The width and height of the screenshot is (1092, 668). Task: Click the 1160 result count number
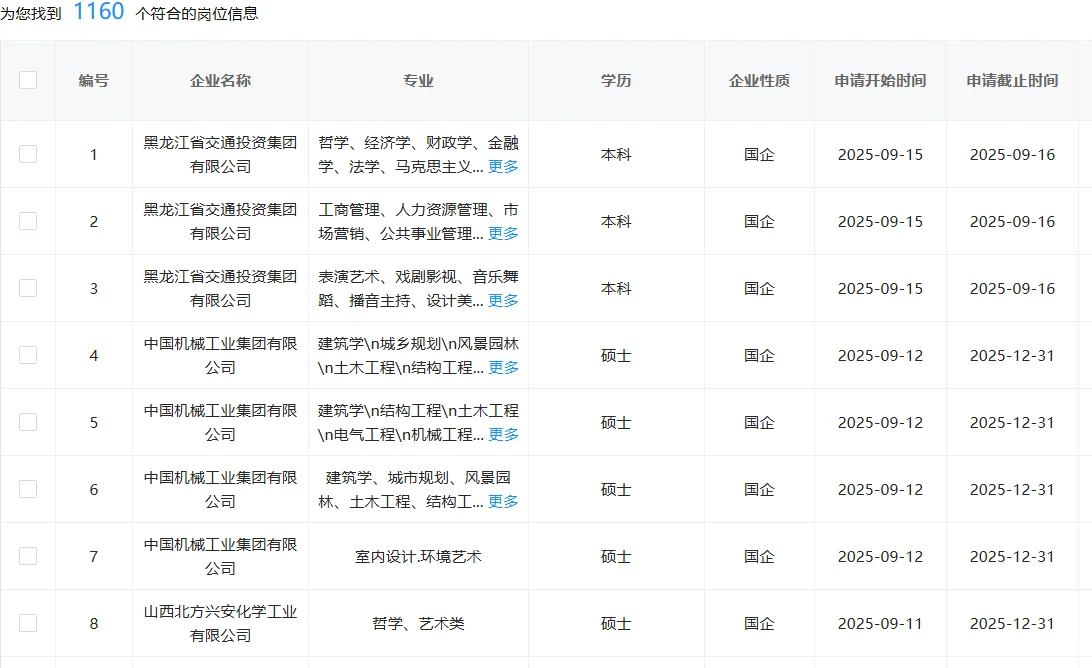pos(99,11)
